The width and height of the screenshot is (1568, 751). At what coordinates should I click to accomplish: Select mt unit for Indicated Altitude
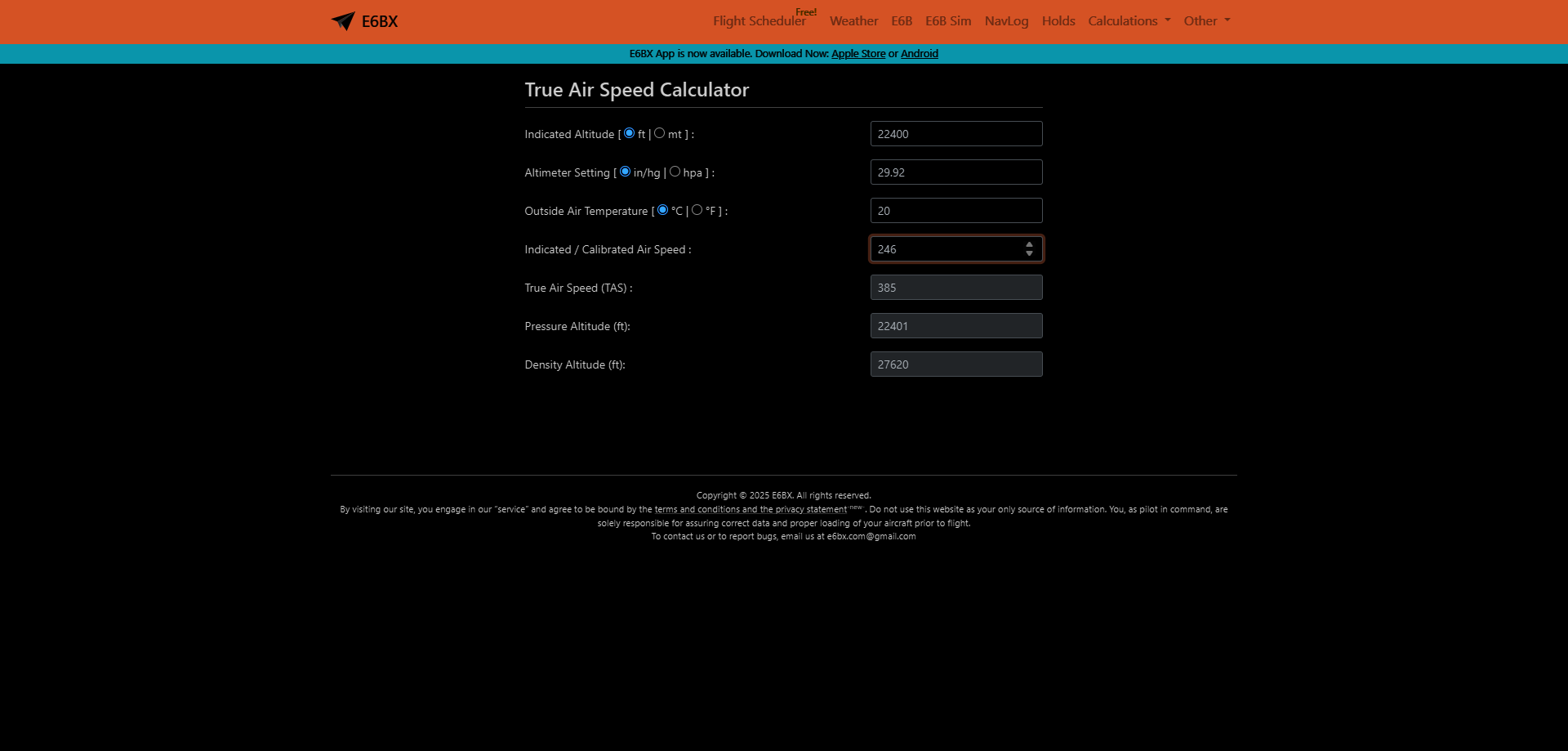coord(659,133)
